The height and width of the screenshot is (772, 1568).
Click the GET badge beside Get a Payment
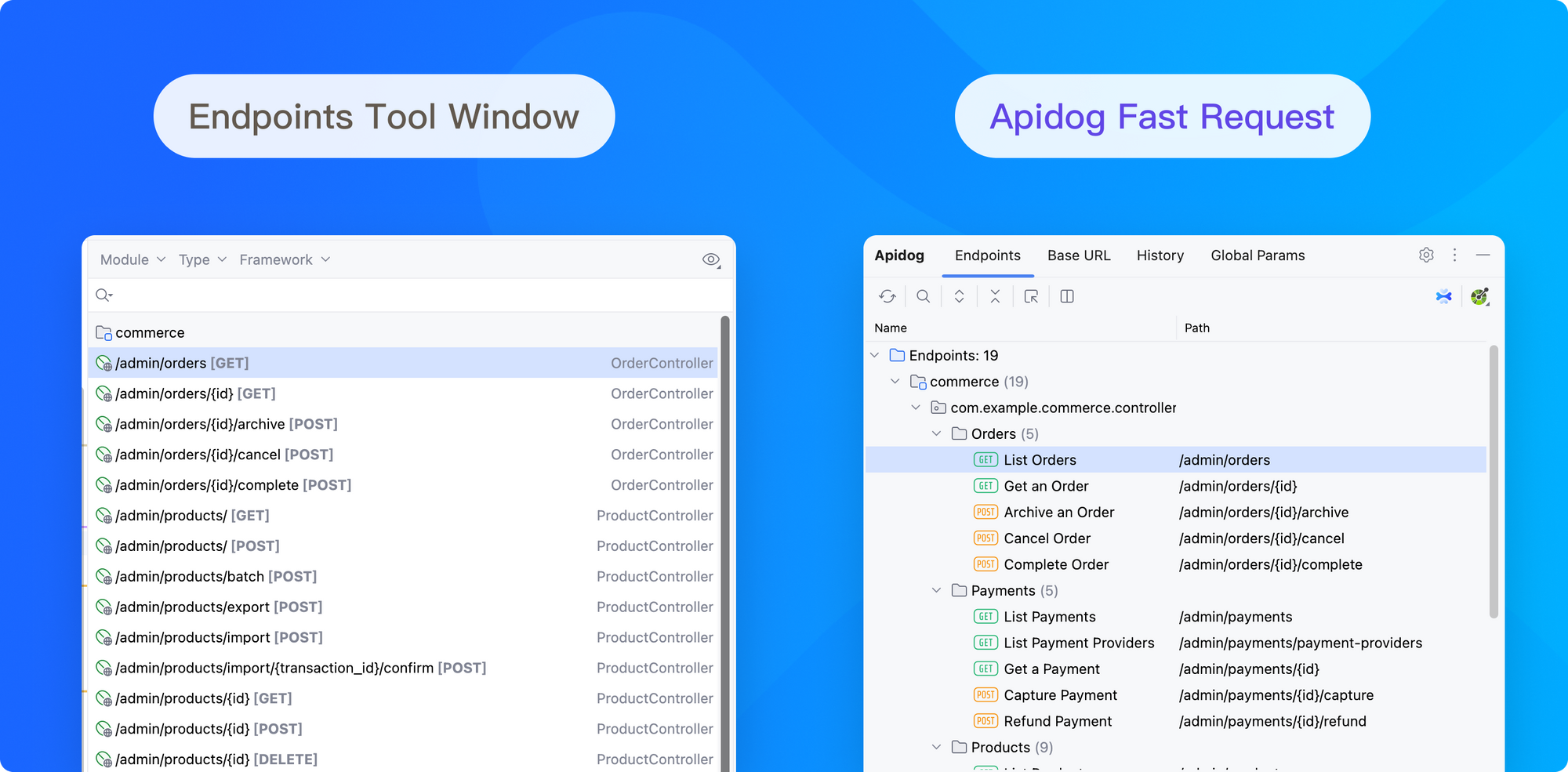tap(985, 669)
